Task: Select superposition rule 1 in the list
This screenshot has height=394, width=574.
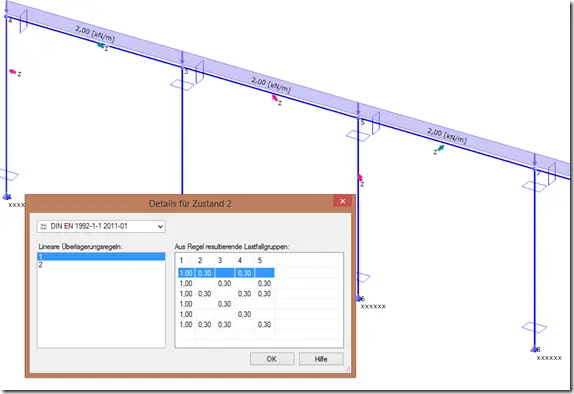Action: click(x=101, y=257)
